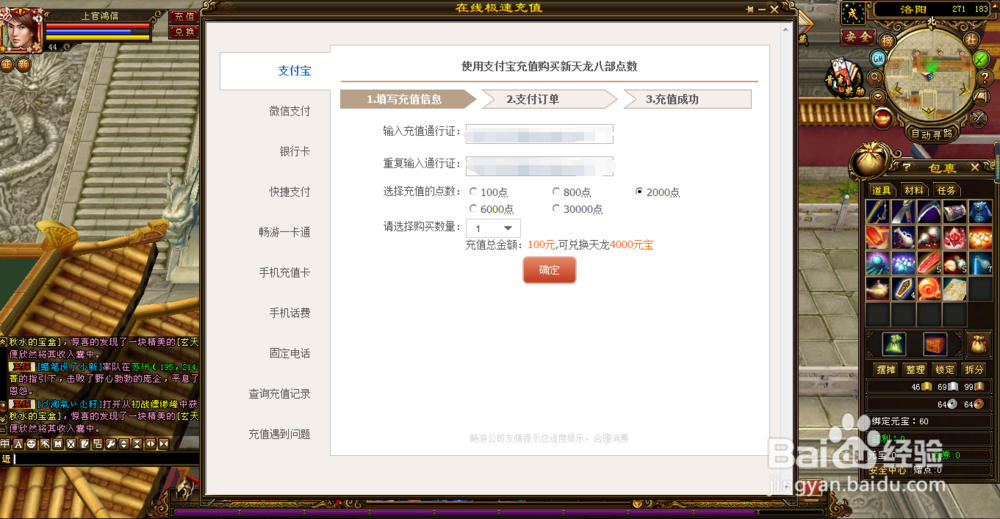This screenshot has height=519, width=1000.
Task: Click the gold money bag icon in the bag panel
Action: (x=978, y=345)
